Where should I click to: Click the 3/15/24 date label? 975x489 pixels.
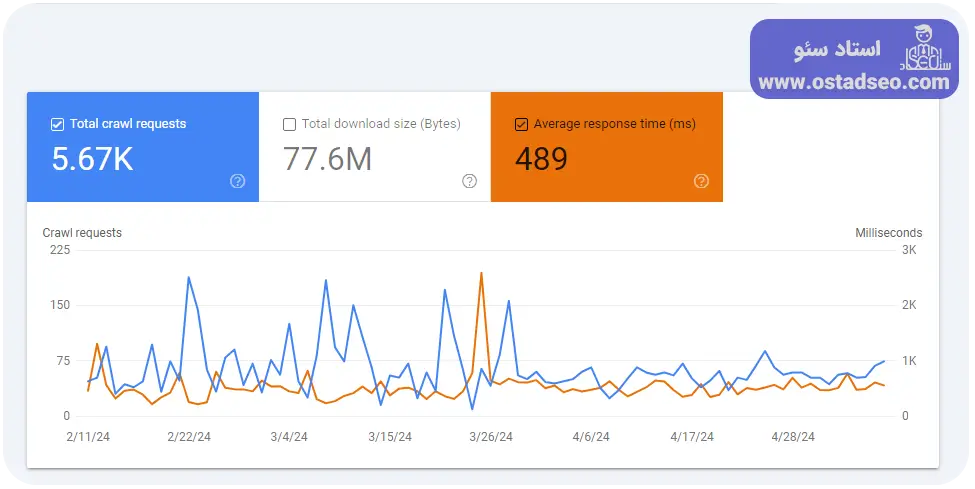[x=390, y=437]
